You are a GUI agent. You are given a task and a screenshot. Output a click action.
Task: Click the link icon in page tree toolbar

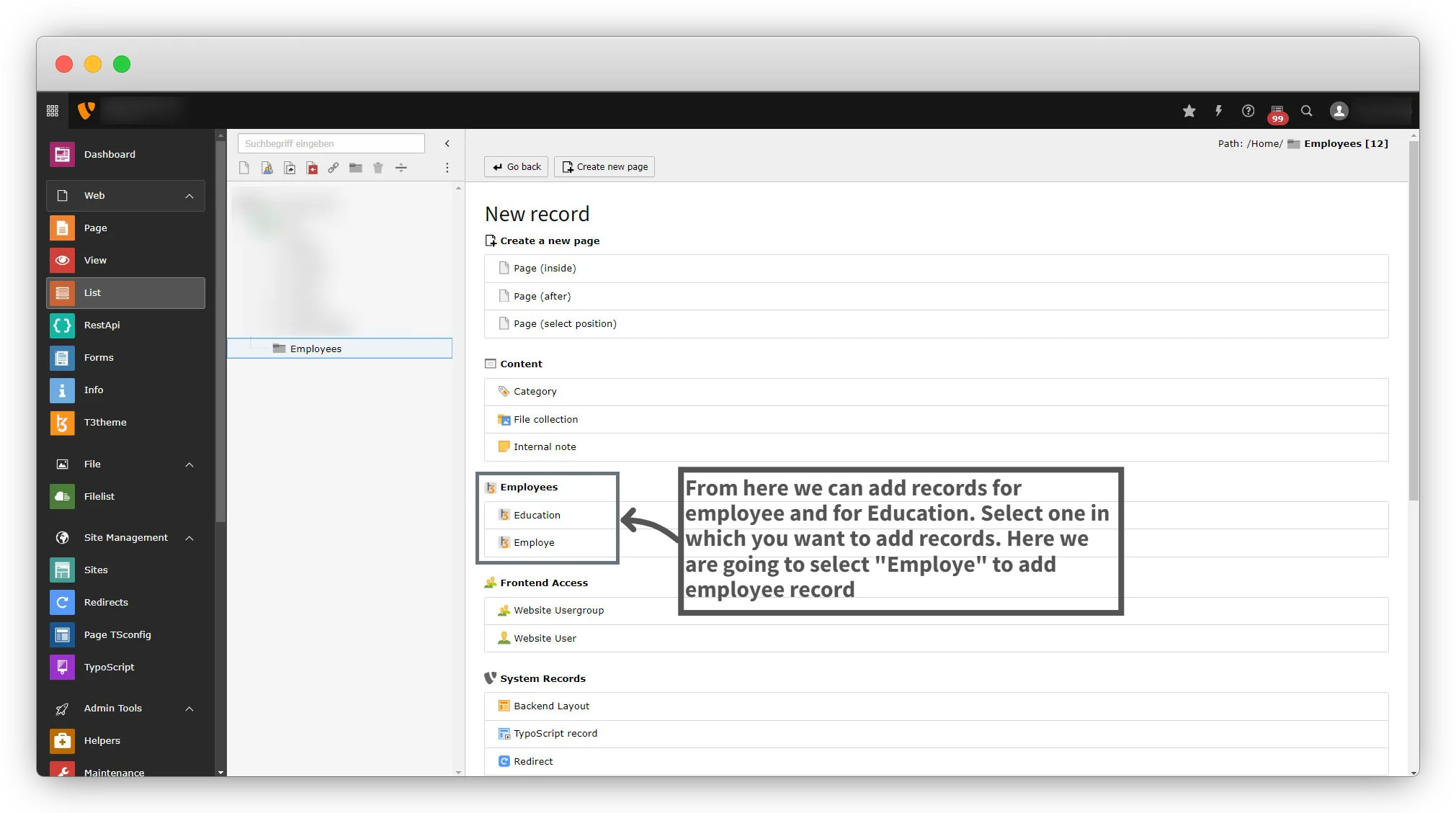coord(333,168)
